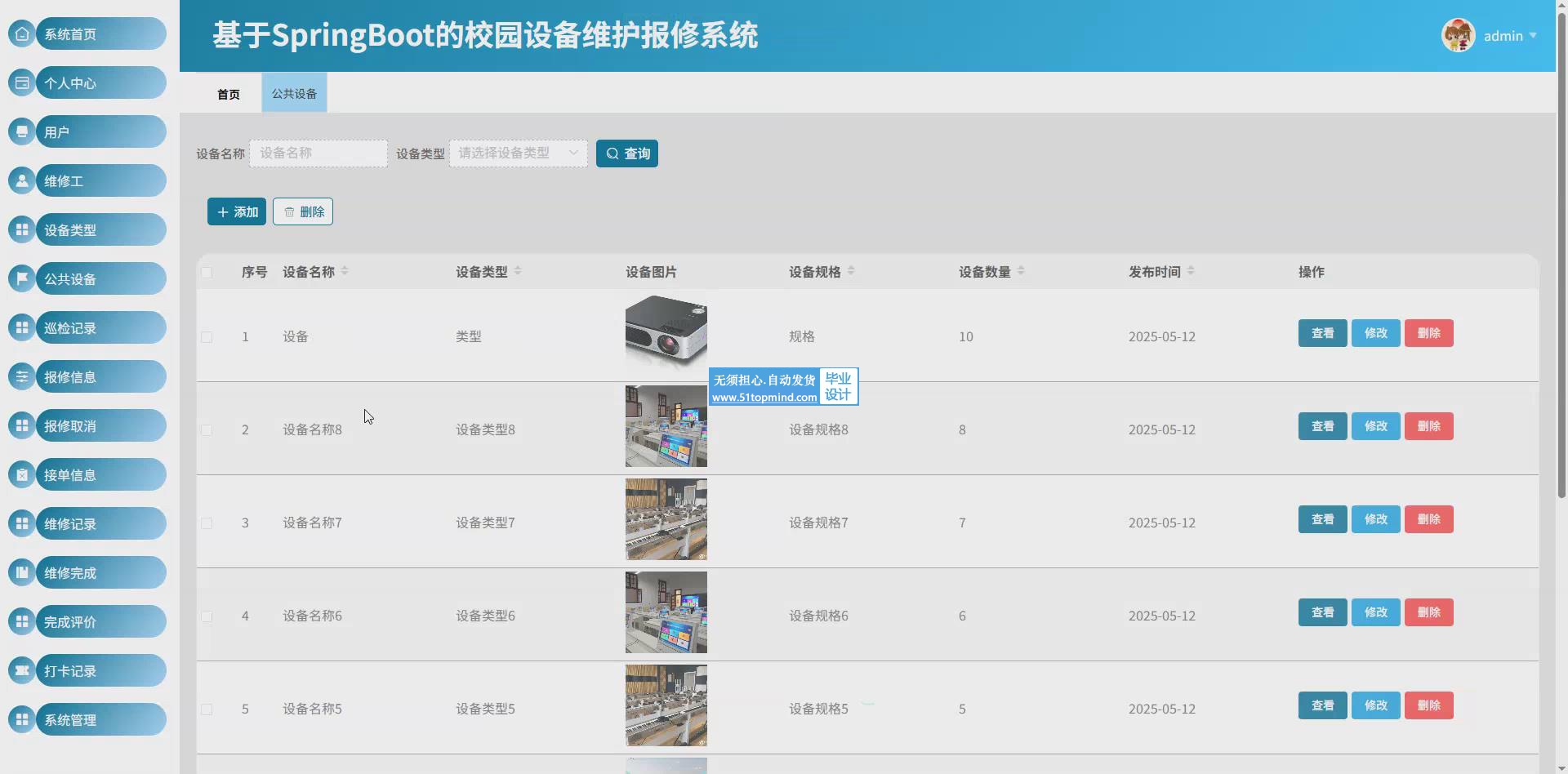This screenshot has width=1568, height=774.
Task: Sort the table by 设备数量 column
Action: click(1021, 271)
